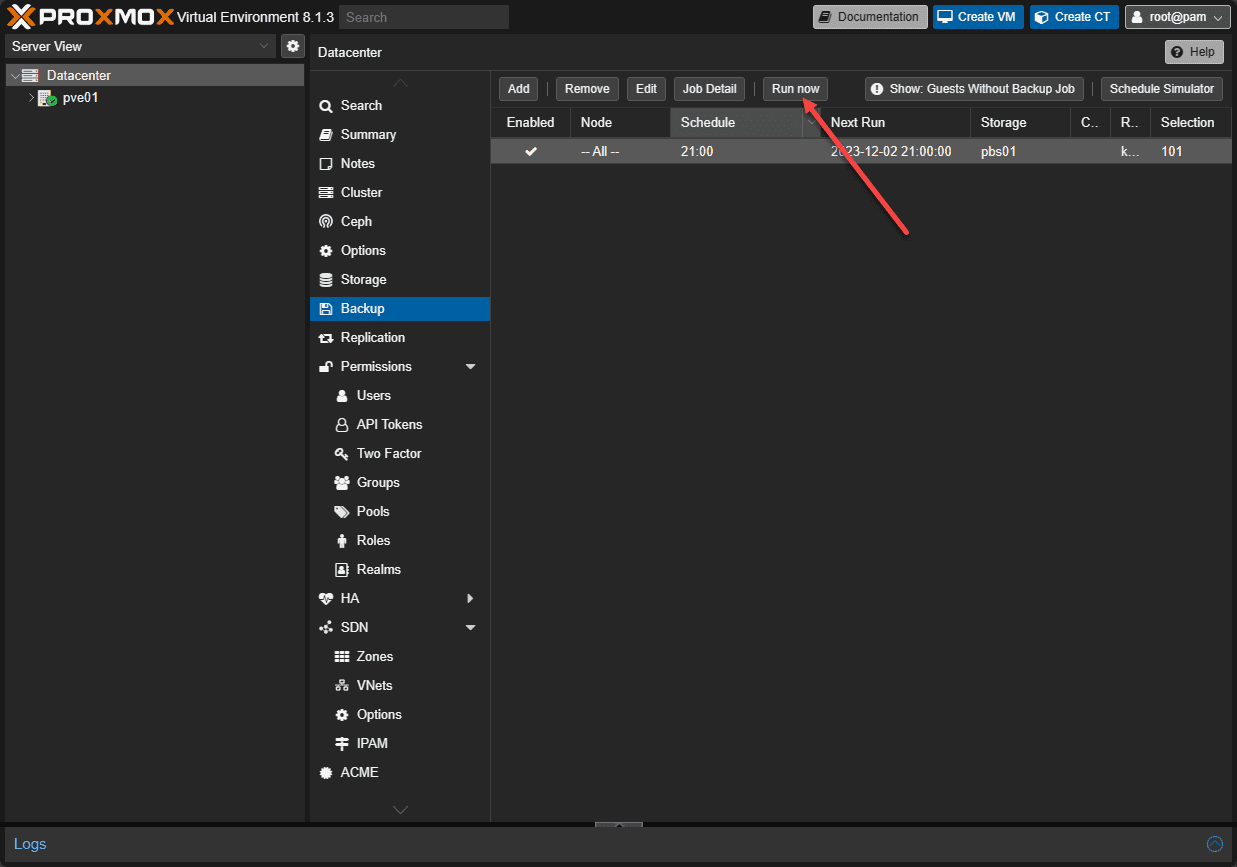Image resolution: width=1237 pixels, height=867 pixels.
Task: Click the Notes icon in the sidebar
Action: (x=326, y=164)
